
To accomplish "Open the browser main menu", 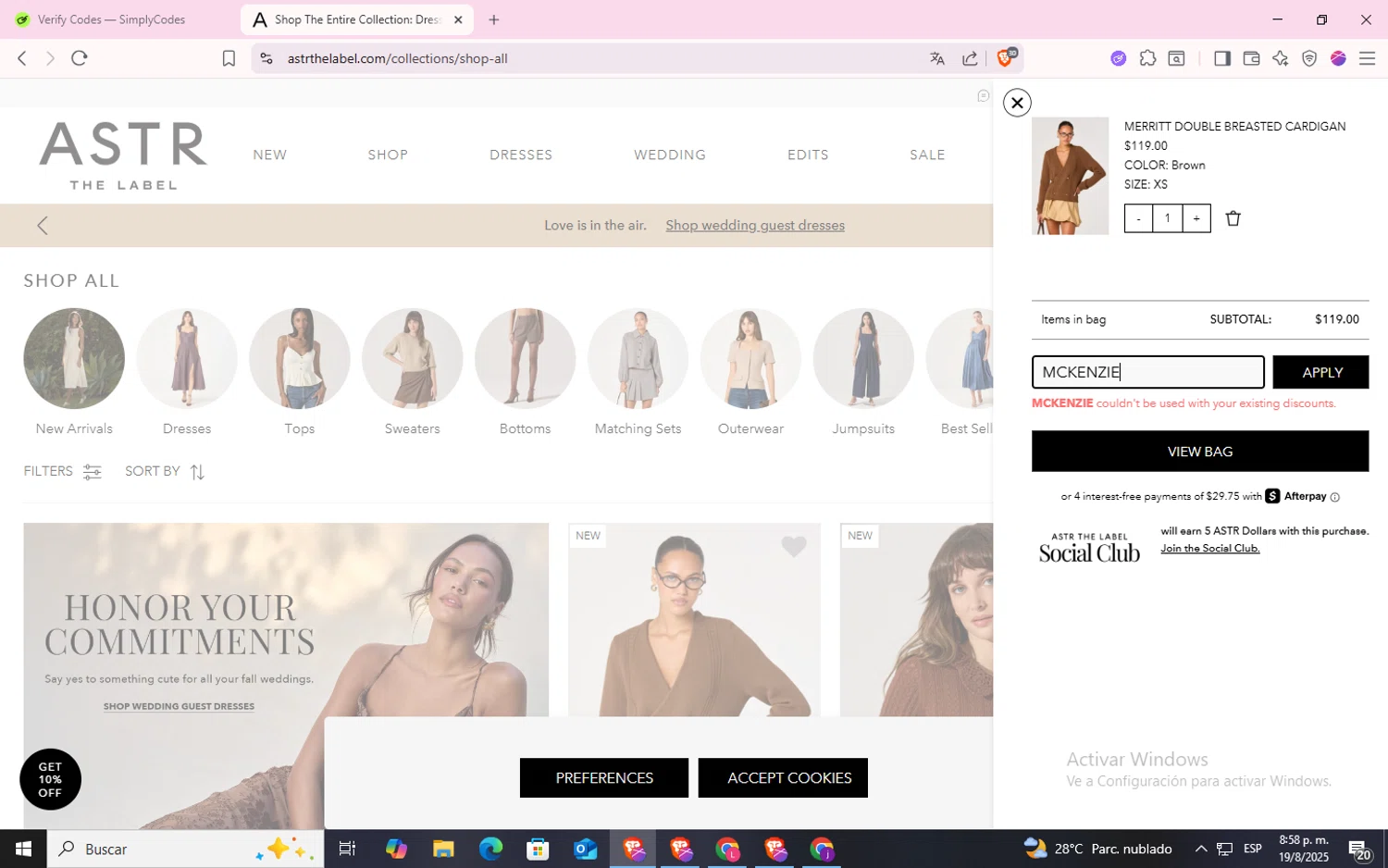I will [x=1367, y=58].
